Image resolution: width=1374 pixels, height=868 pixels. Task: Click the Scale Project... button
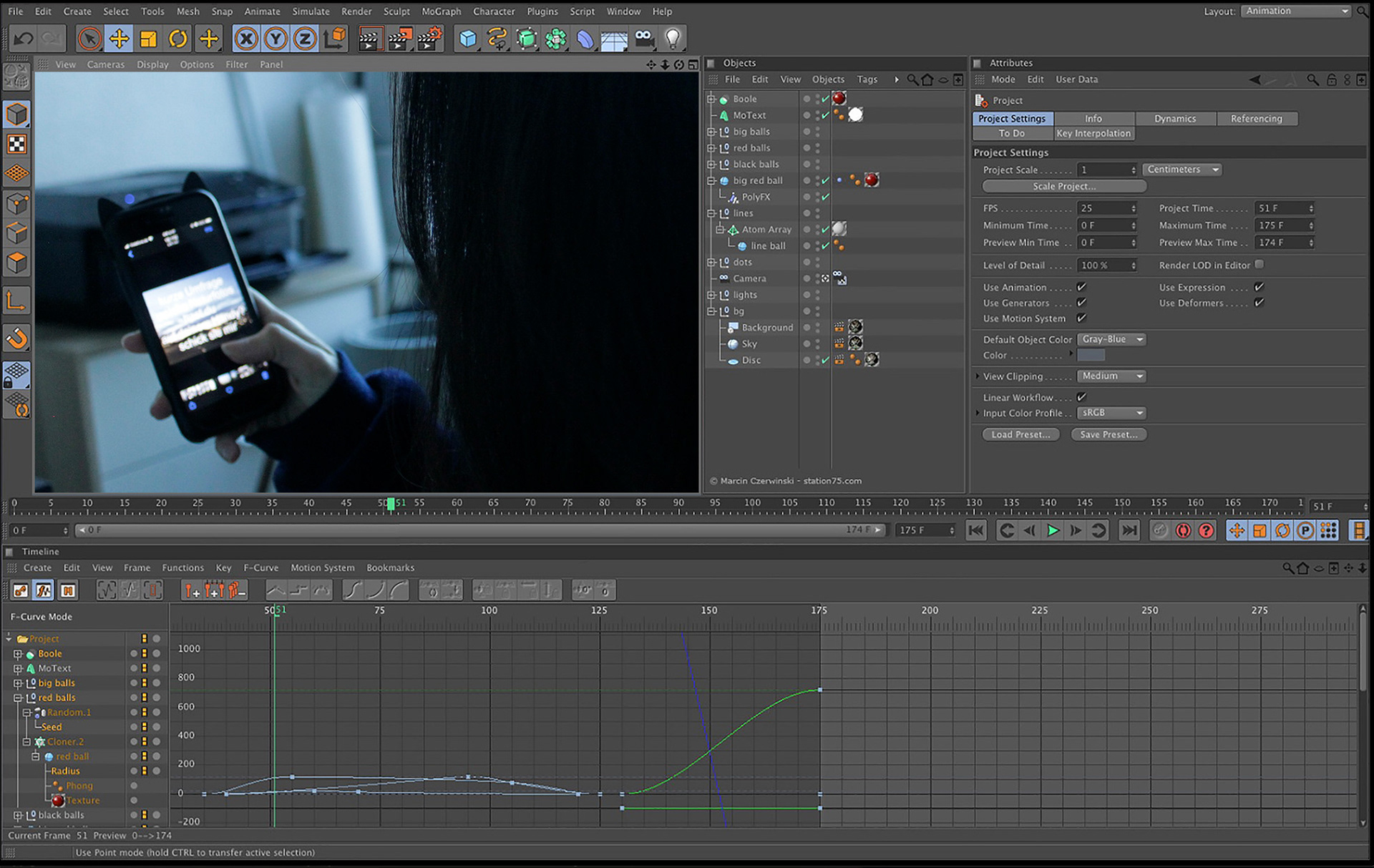[x=1063, y=186]
